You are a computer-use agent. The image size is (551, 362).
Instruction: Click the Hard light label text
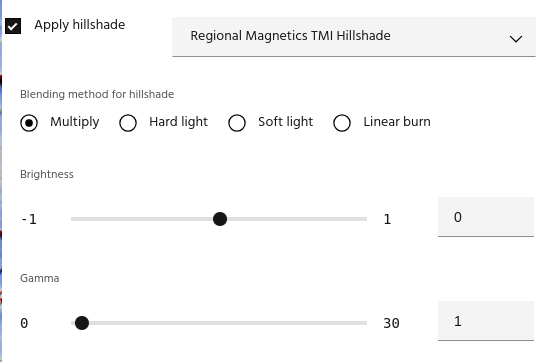(x=179, y=122)
